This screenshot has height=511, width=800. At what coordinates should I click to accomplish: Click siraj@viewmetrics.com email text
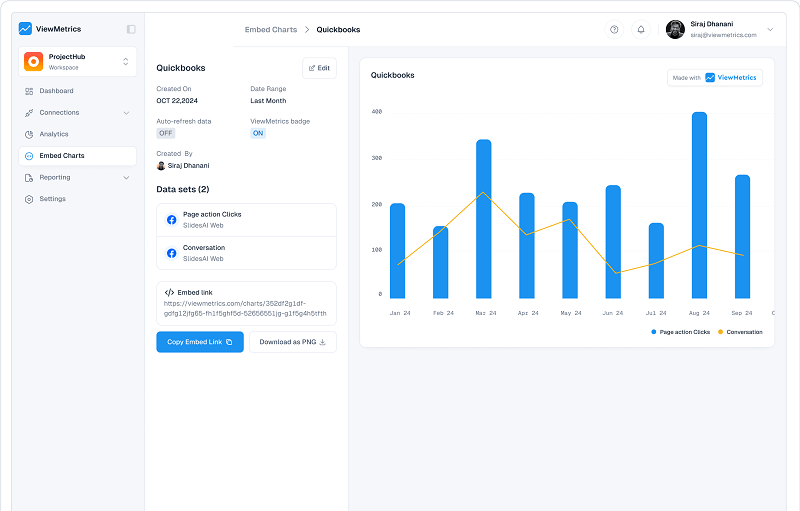pyautogui.click(x=723, y=35)
